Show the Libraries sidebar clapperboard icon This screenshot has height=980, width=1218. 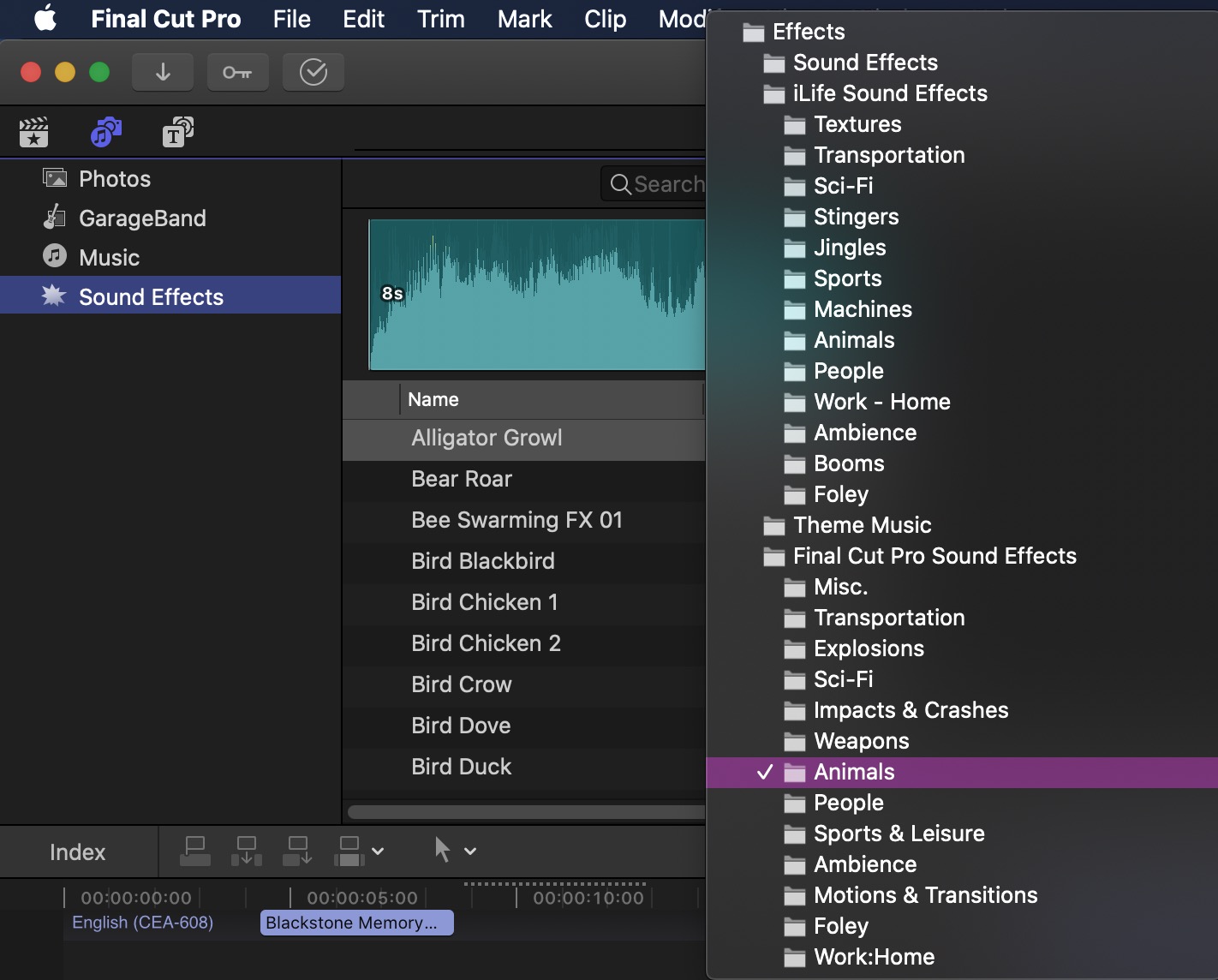(x=34, y=132)
